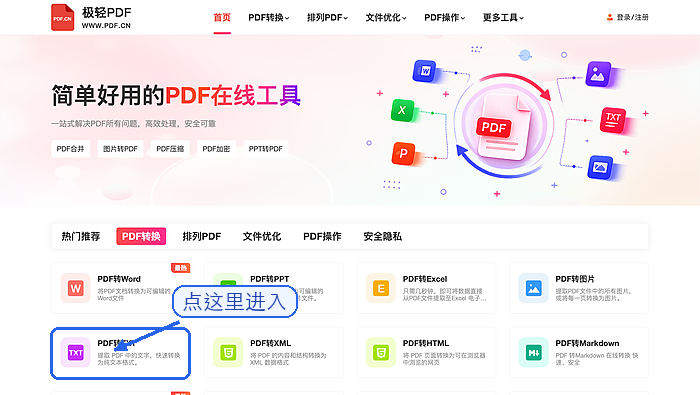The height and width of the screenshot is (395, 700).
Task: Open the PDF转Word tool icon
Action: pyautogui.click(x=75, y=288)
